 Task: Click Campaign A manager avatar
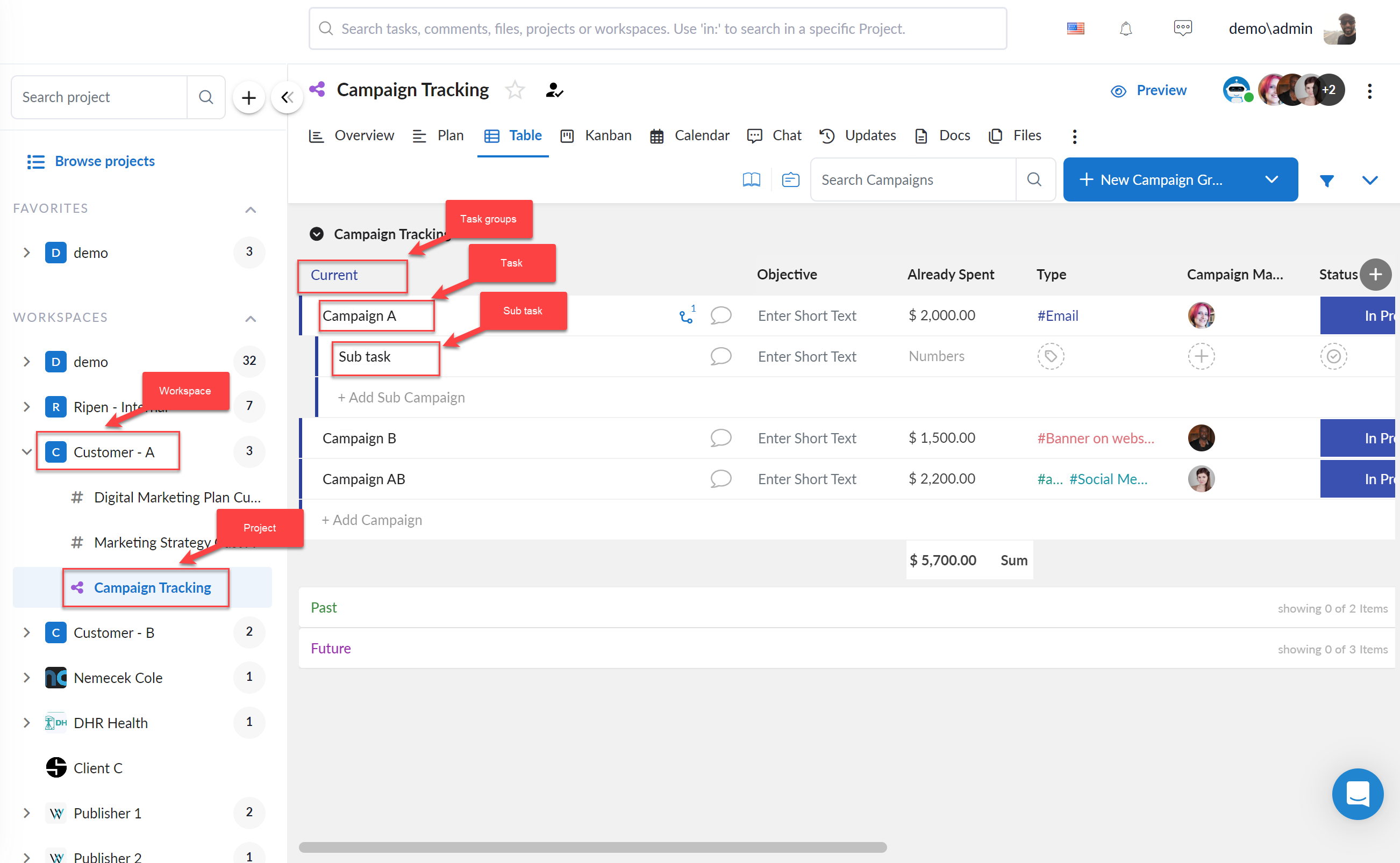(x=1201, y=315)
